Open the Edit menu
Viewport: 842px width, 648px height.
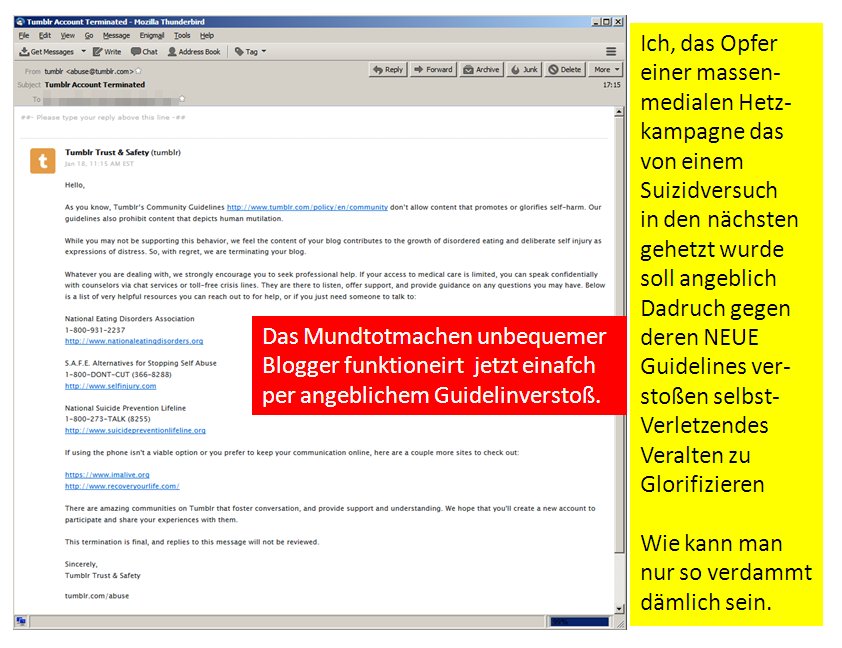tap(45, 35)
